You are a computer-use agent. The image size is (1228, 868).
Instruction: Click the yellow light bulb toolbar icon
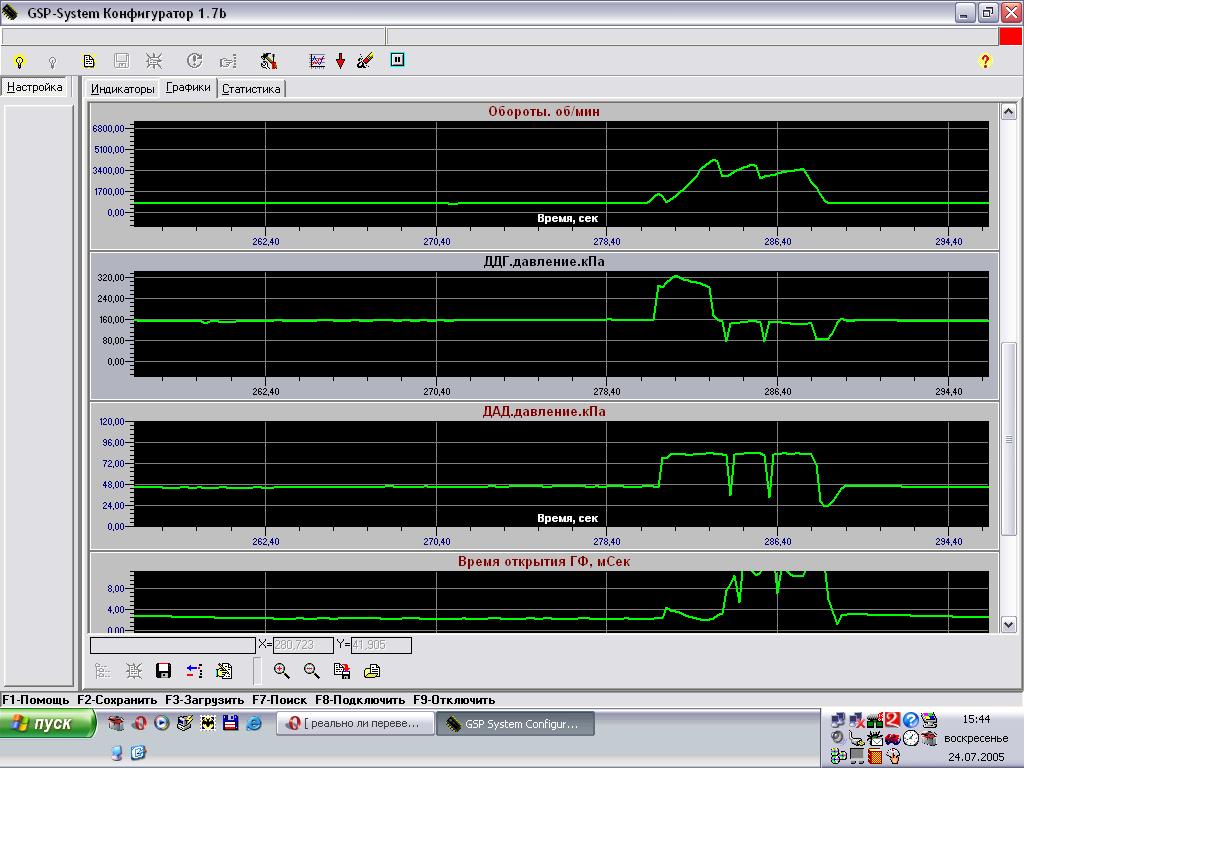(19, 61)
